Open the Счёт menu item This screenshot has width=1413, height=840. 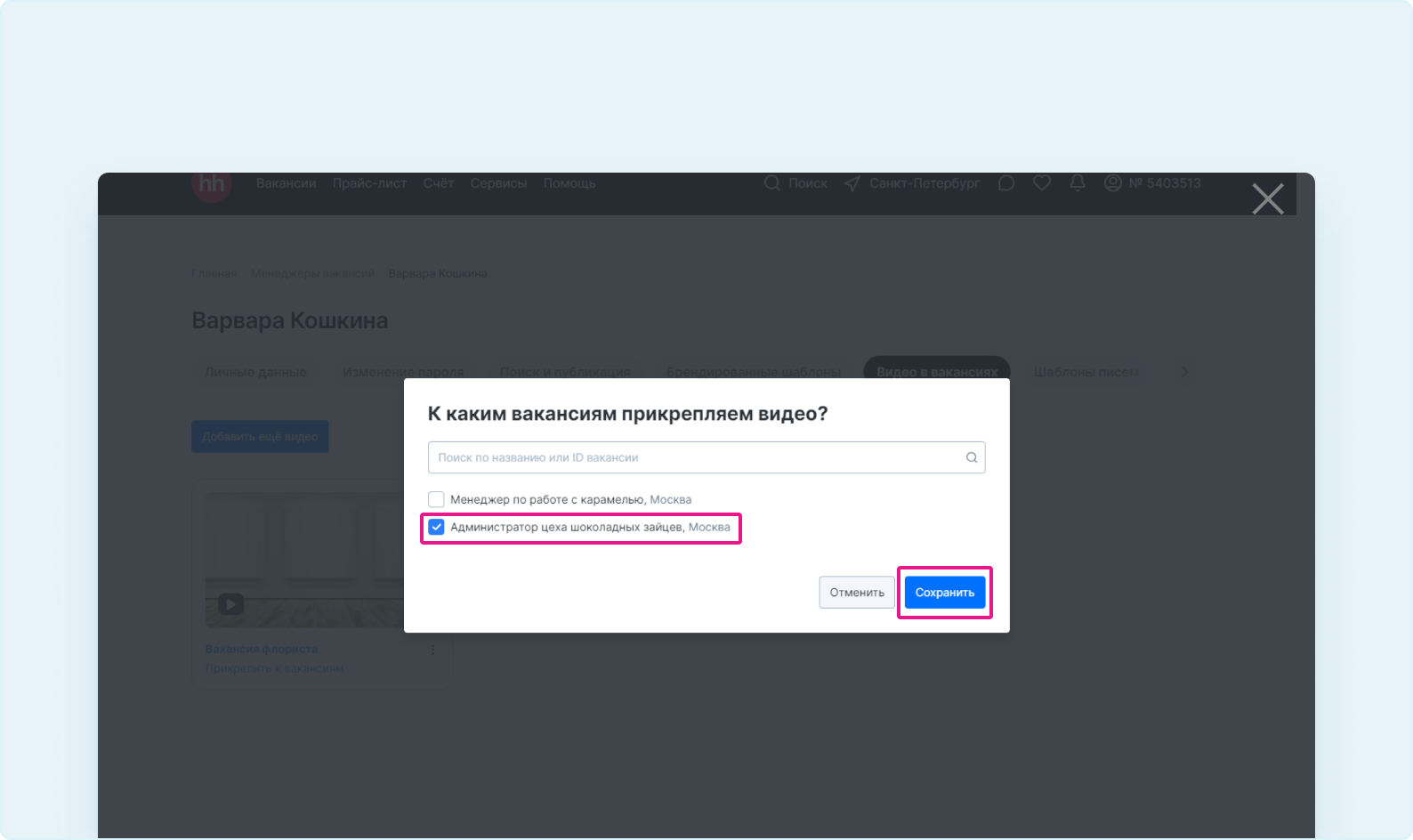439,183
